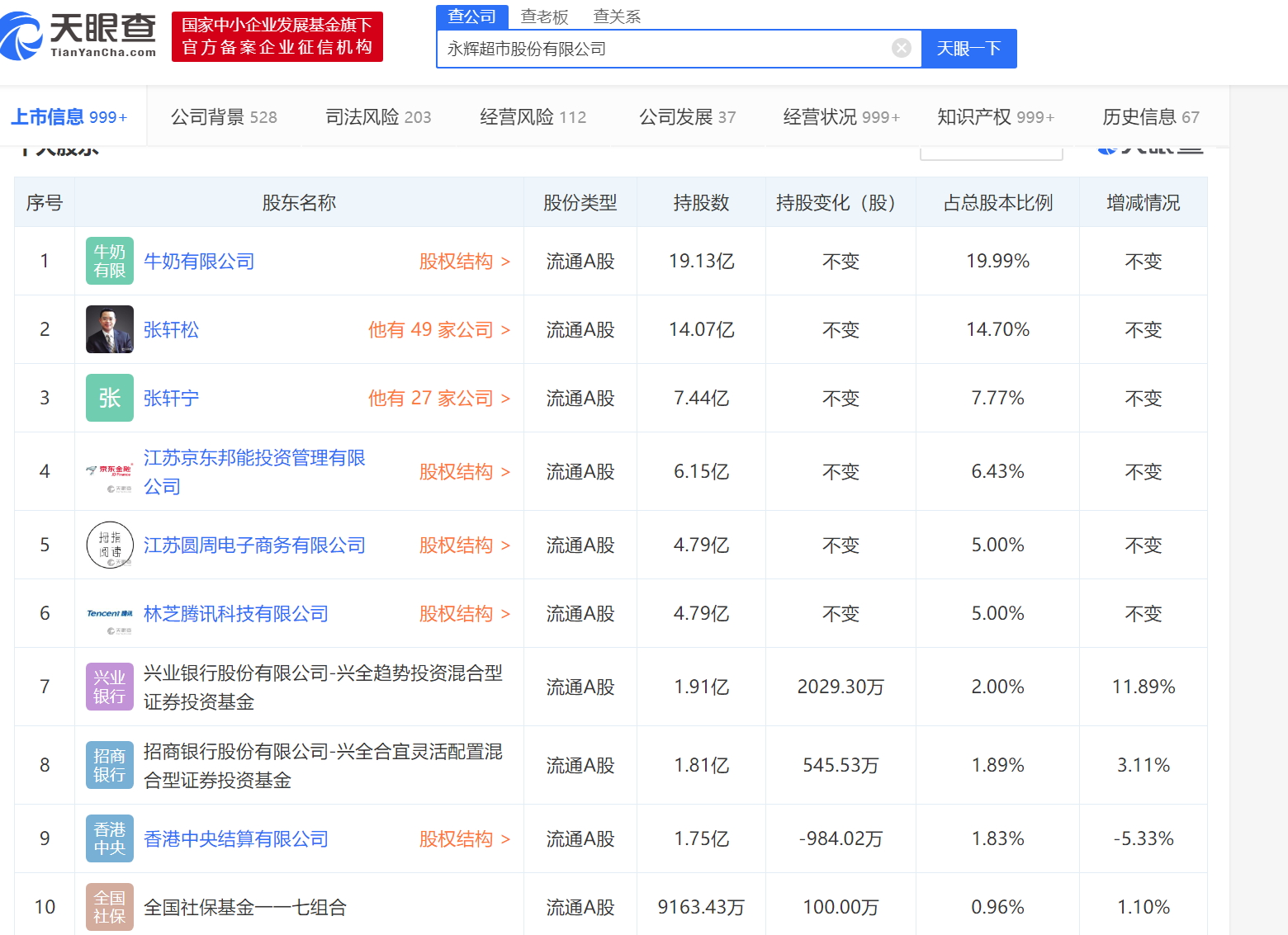Open 张轩松 person link

[171, 330]
